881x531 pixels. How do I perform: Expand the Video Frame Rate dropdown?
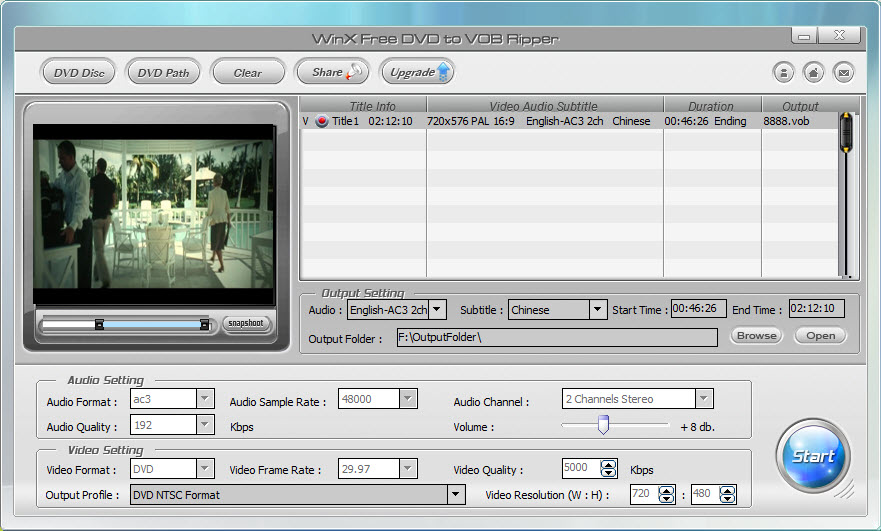[x=408, y=469]
